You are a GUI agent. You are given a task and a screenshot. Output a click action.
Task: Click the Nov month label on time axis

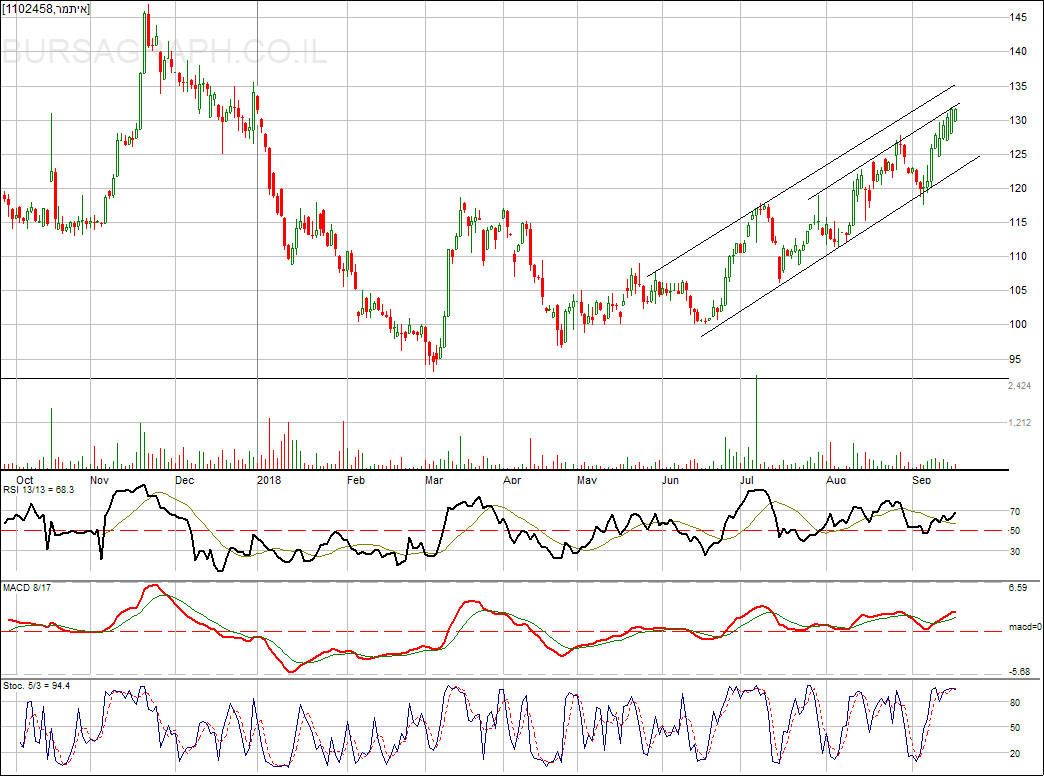(x=99, y=480)
